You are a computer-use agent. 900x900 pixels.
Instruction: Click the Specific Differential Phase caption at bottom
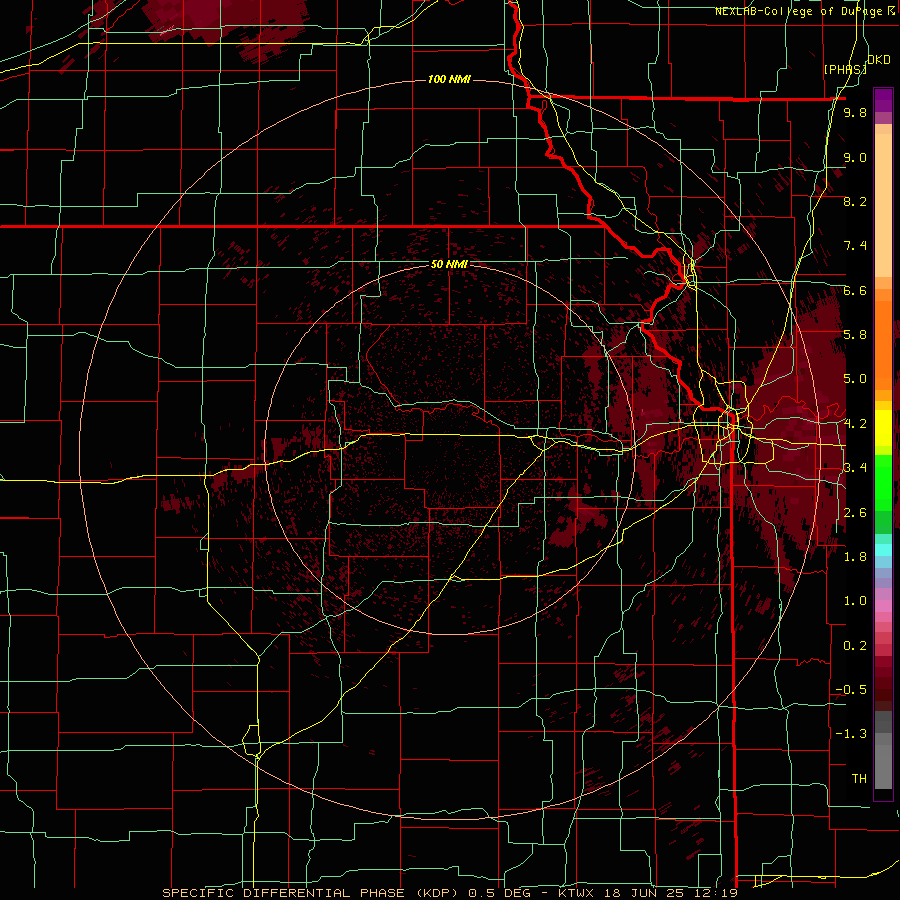(x=449, y=893)
